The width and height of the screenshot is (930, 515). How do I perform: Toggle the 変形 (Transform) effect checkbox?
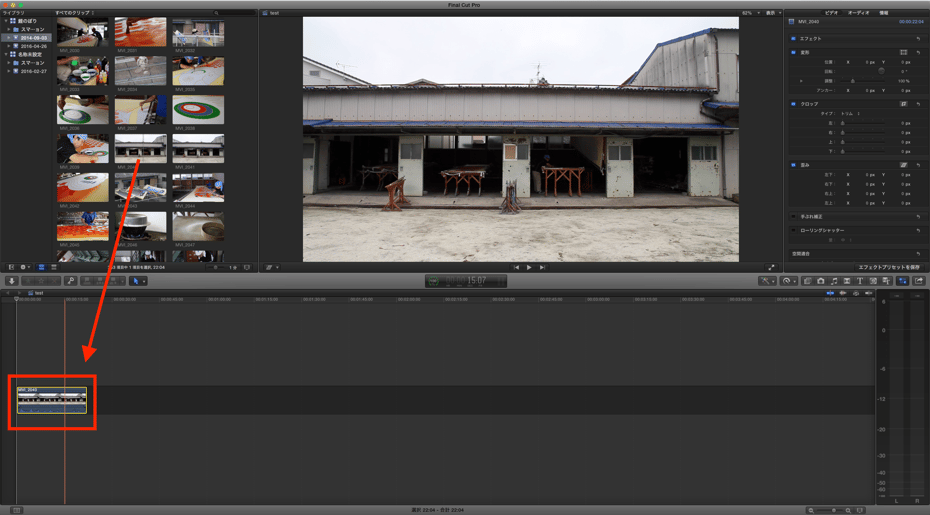coord(794,52)
